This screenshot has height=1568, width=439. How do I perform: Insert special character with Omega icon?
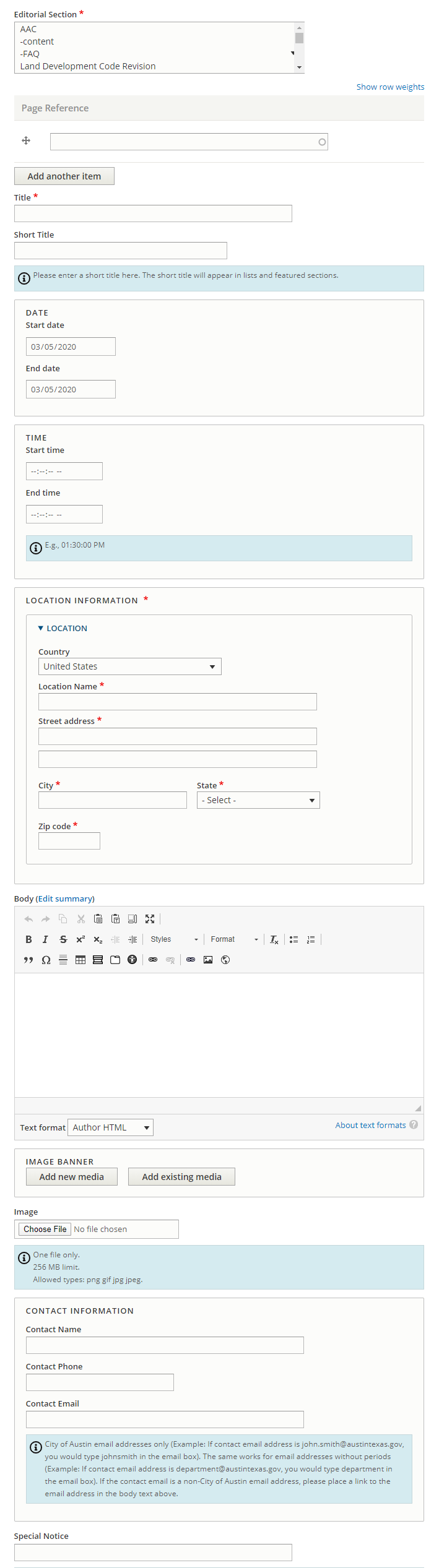tap(46, 960)
